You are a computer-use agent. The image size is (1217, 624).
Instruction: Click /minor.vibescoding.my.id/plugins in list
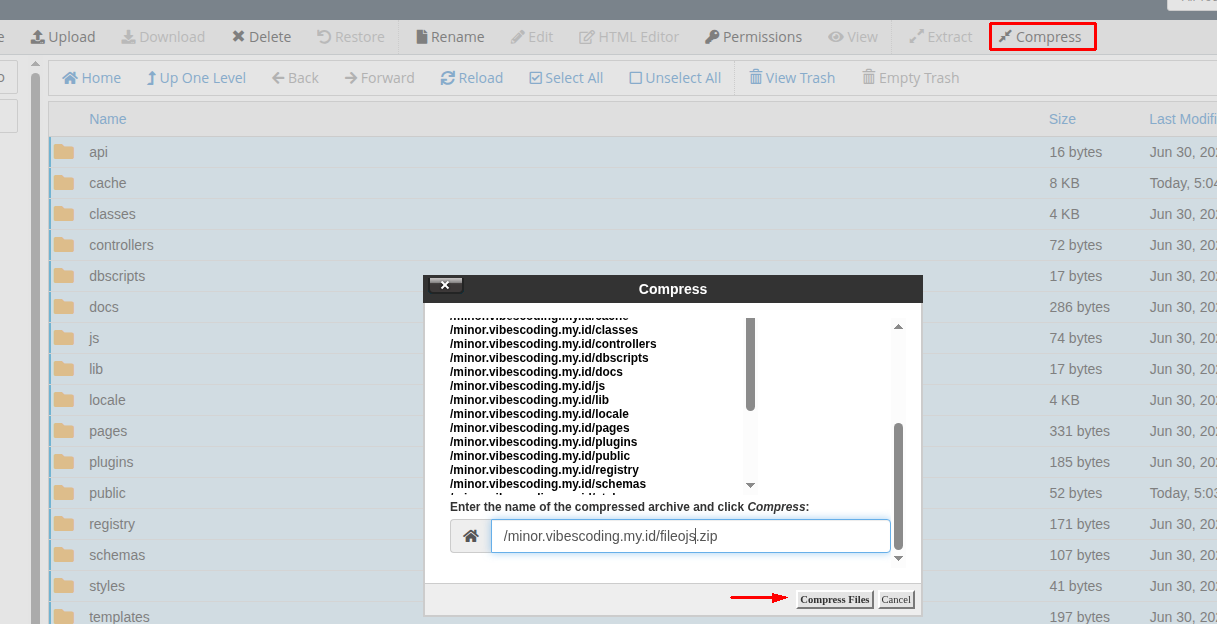pos(543,442)
